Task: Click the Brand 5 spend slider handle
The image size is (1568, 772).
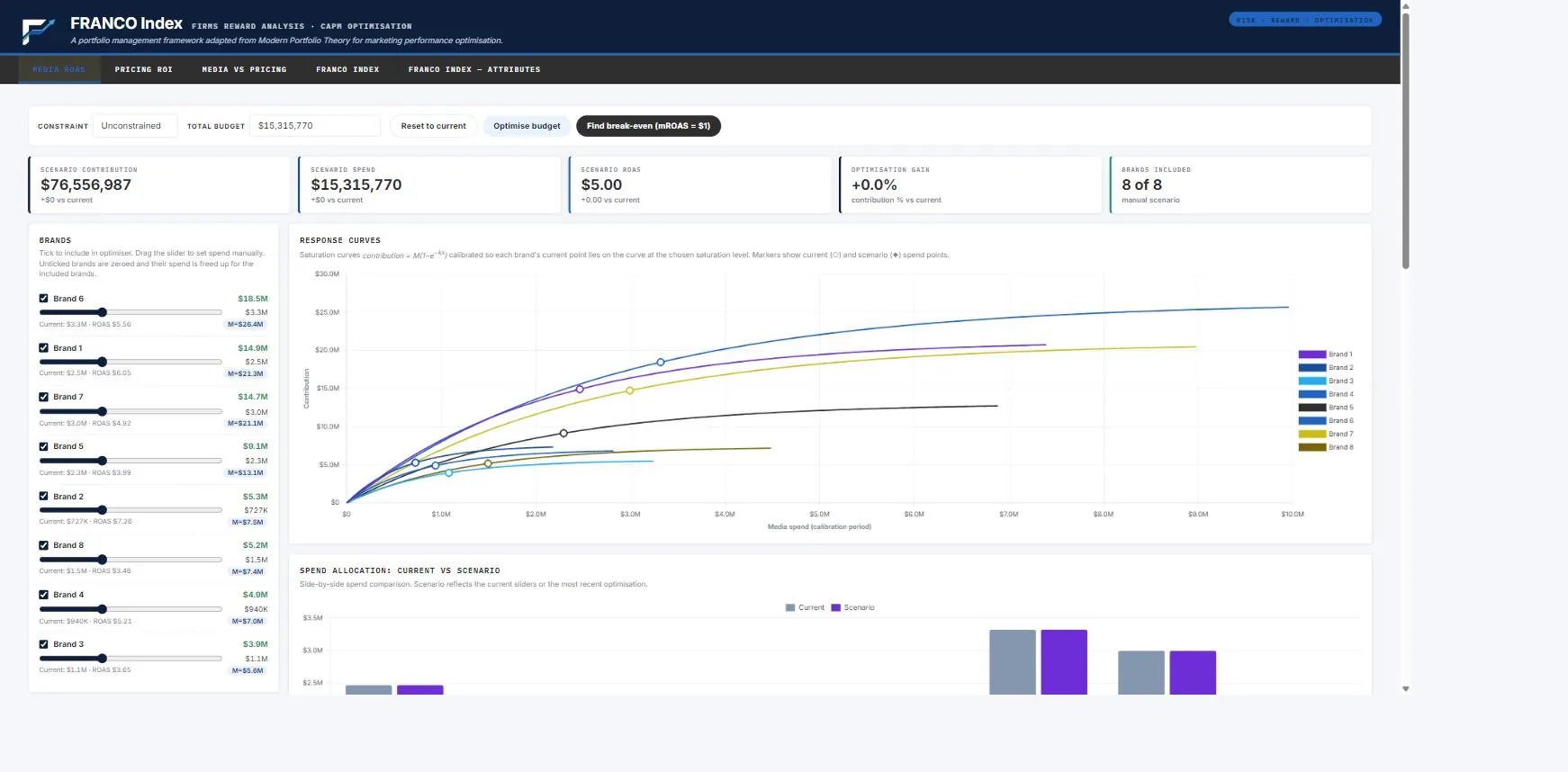Action: [x=102, y=461]
